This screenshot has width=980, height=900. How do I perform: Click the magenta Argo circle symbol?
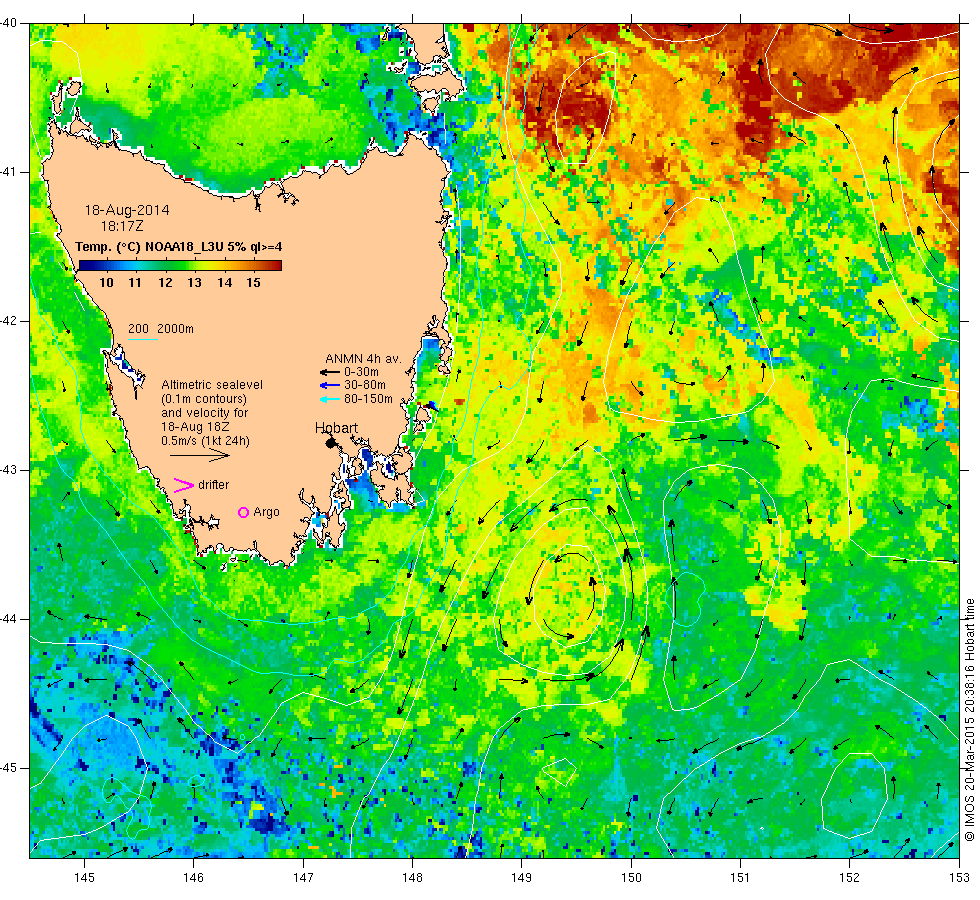[244, 512]
